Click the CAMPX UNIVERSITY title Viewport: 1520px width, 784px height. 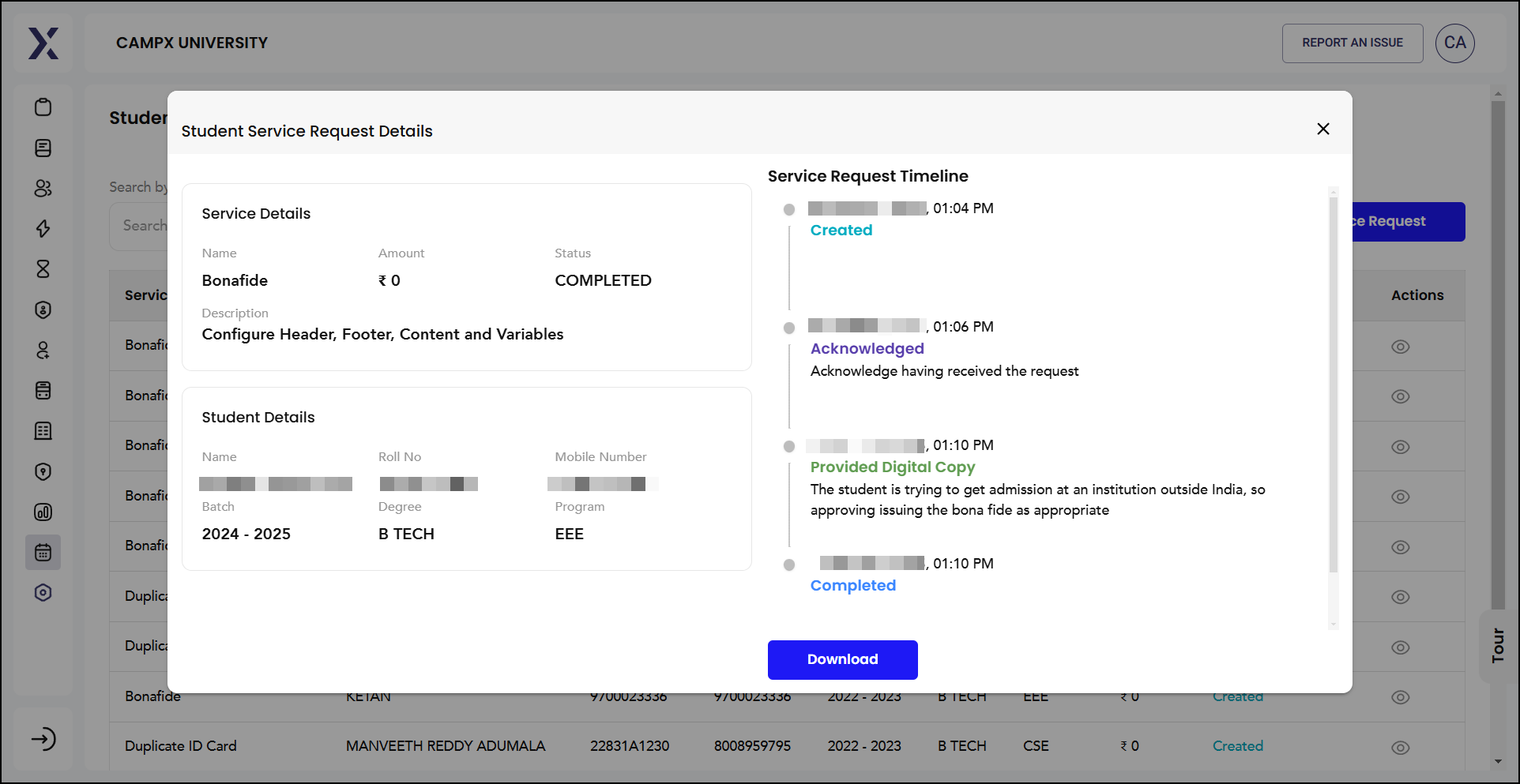click(192, 43)
